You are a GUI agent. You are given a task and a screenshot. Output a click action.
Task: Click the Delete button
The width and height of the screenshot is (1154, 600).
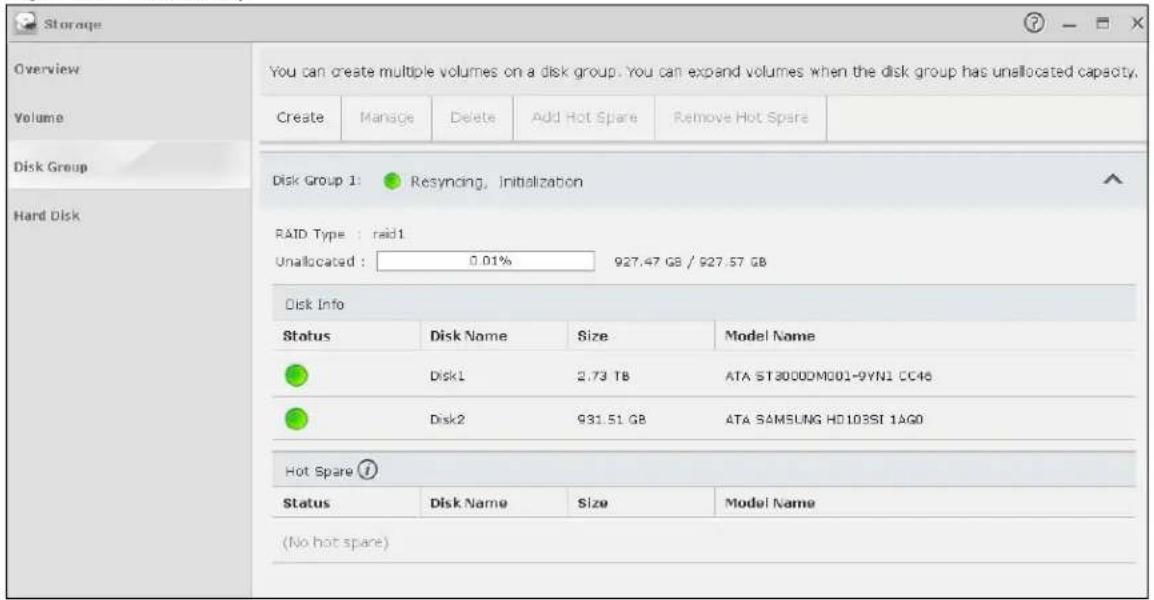472,118
